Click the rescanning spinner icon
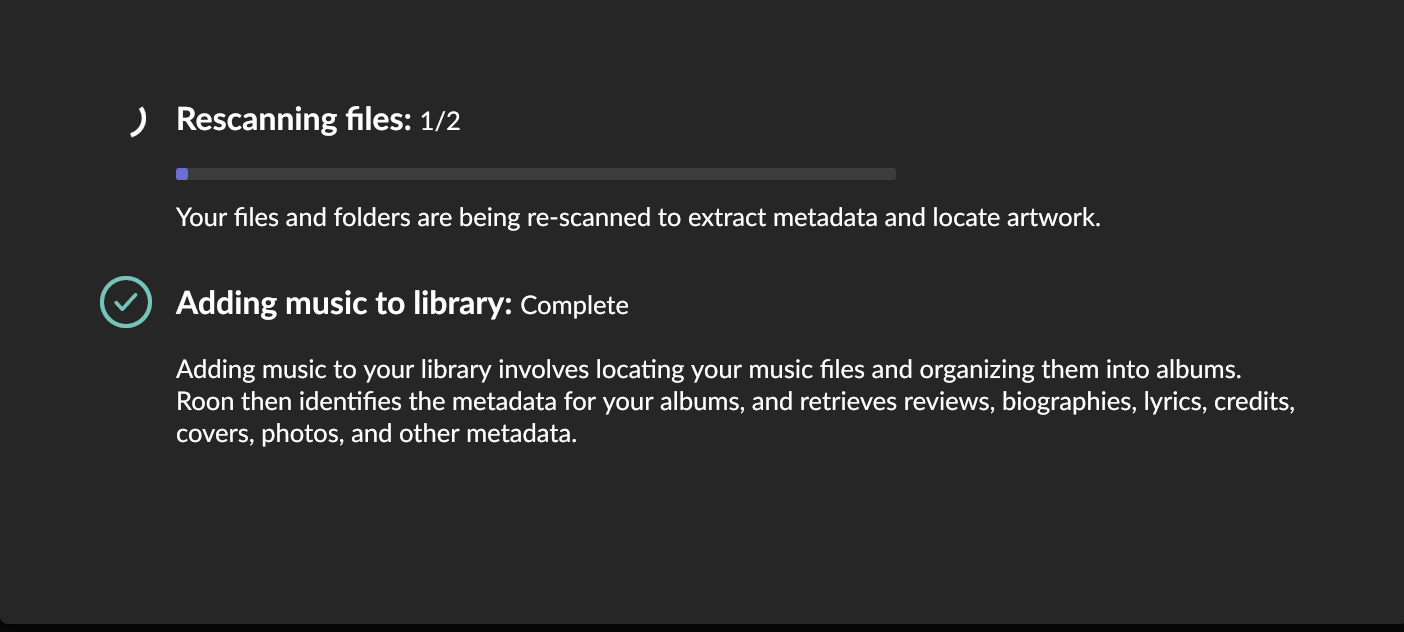 (x=138, y=122)
